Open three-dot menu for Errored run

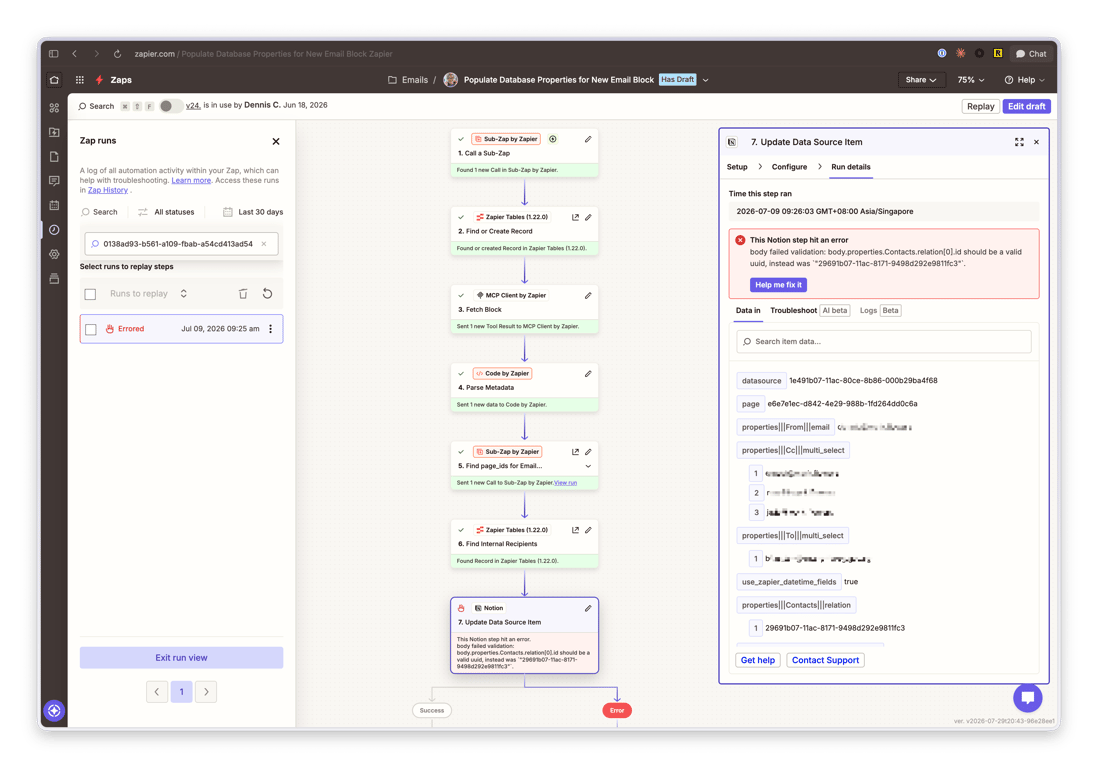click(x=271, y=329)
